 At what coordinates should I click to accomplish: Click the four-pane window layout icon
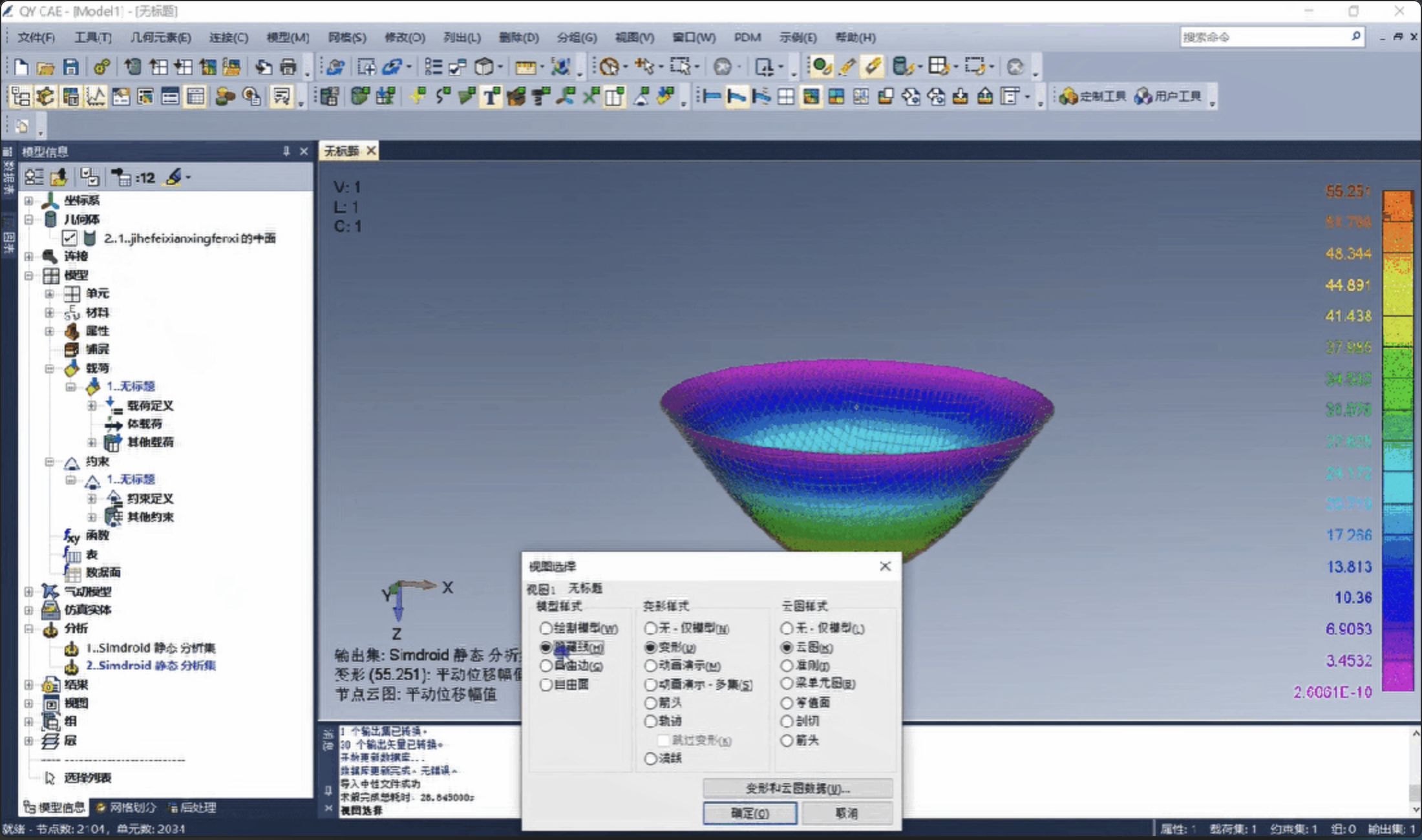[x=786, y=97]
